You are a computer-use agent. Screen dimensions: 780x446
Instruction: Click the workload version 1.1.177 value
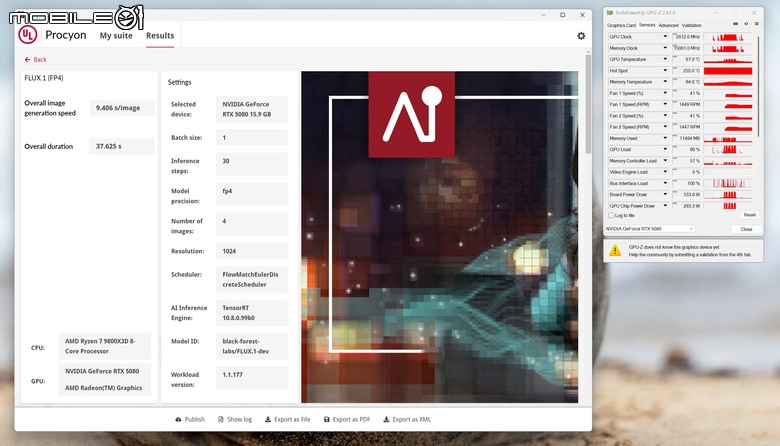pyautogui.click(x=252, y=378)
